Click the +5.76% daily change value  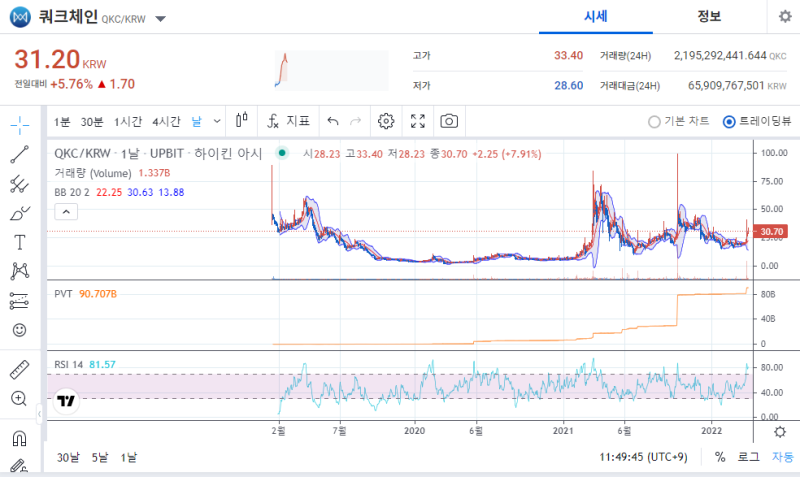71,84
